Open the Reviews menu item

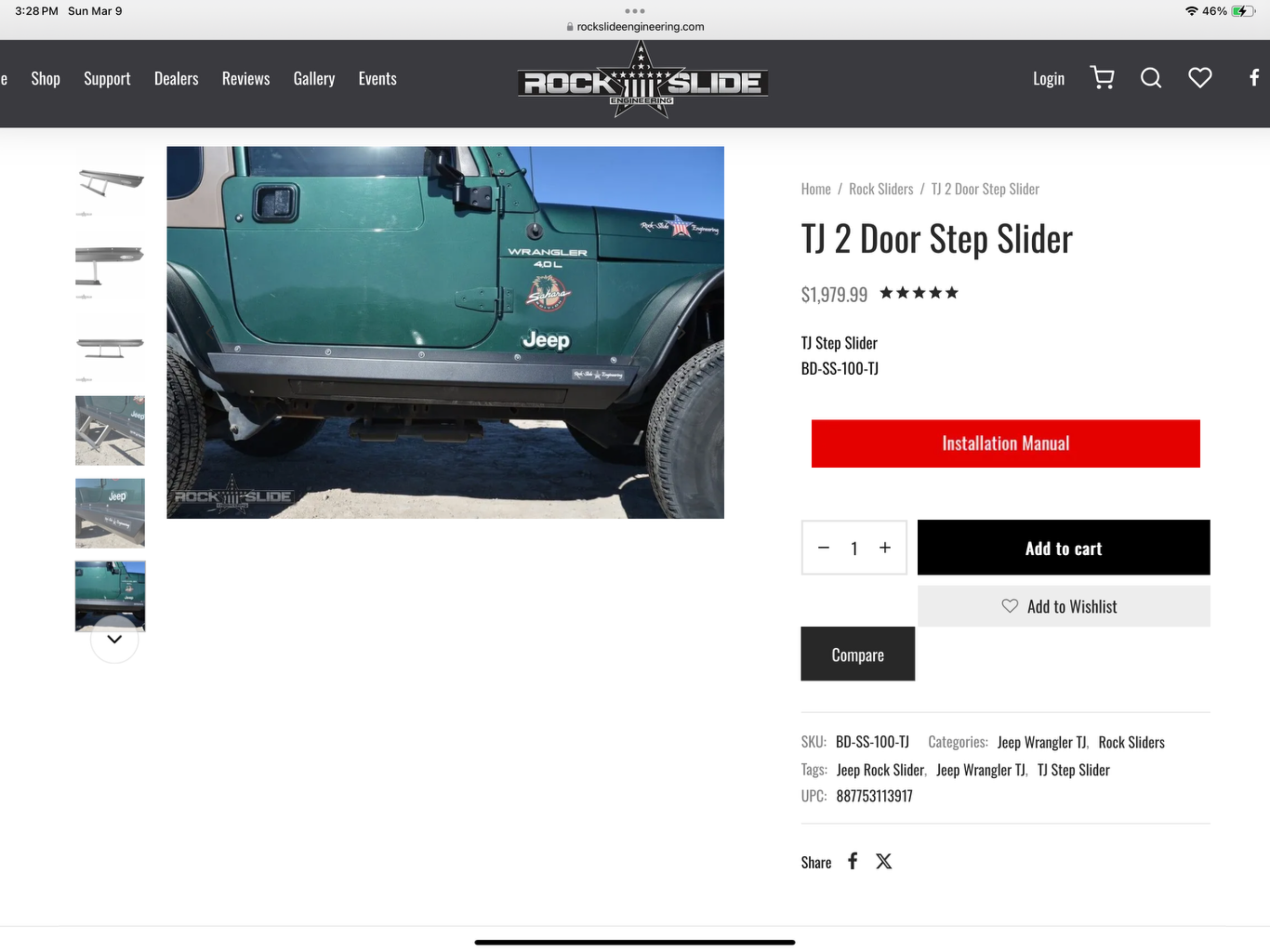tap(246, 79)
